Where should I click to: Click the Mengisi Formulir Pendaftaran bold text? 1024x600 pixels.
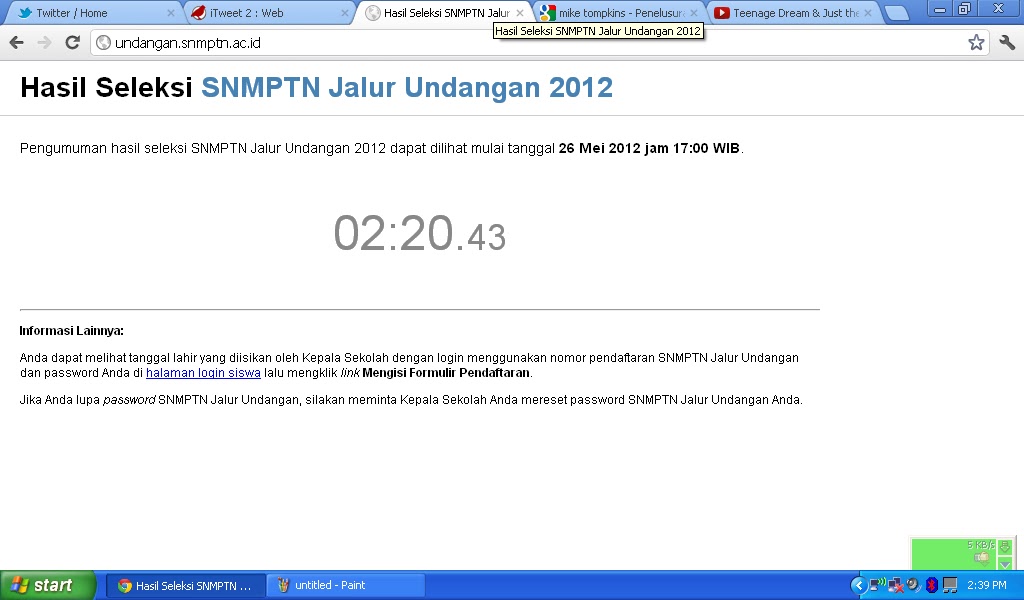coord(446,373)
